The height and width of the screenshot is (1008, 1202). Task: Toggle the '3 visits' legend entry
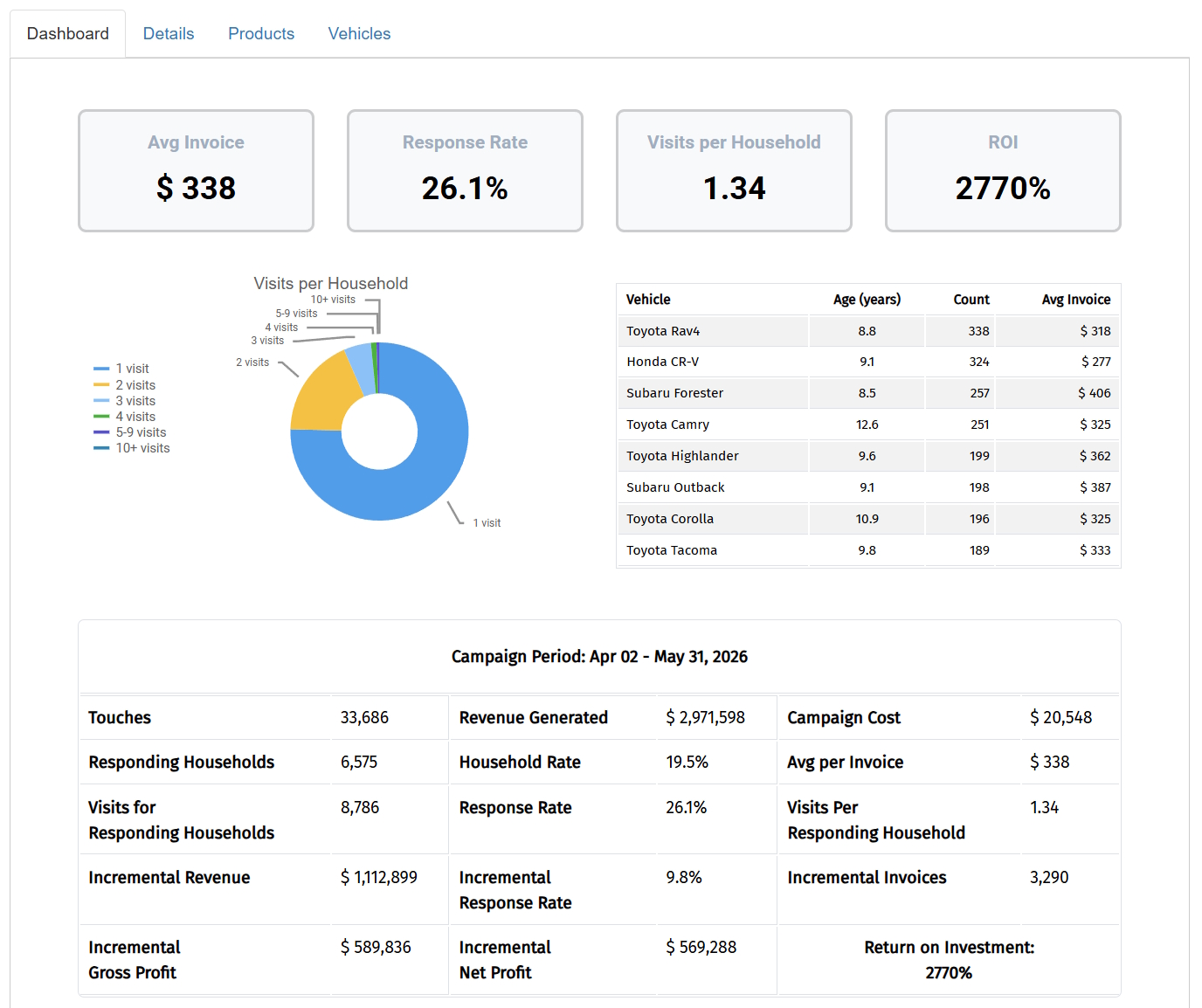pos(125,401)
